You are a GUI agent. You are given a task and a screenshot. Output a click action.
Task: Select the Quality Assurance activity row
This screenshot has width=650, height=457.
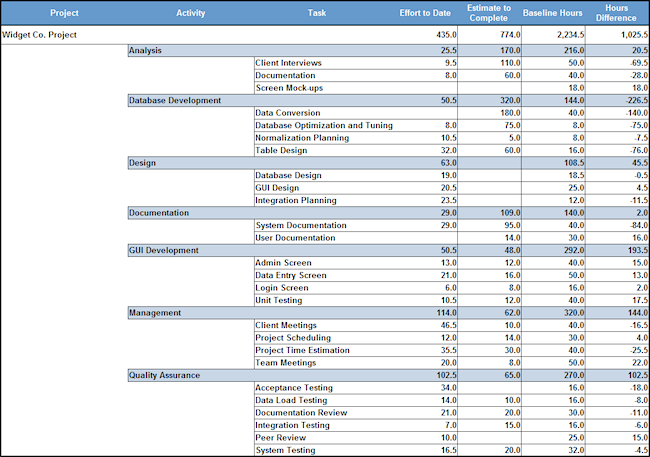(x=388, y=375)
